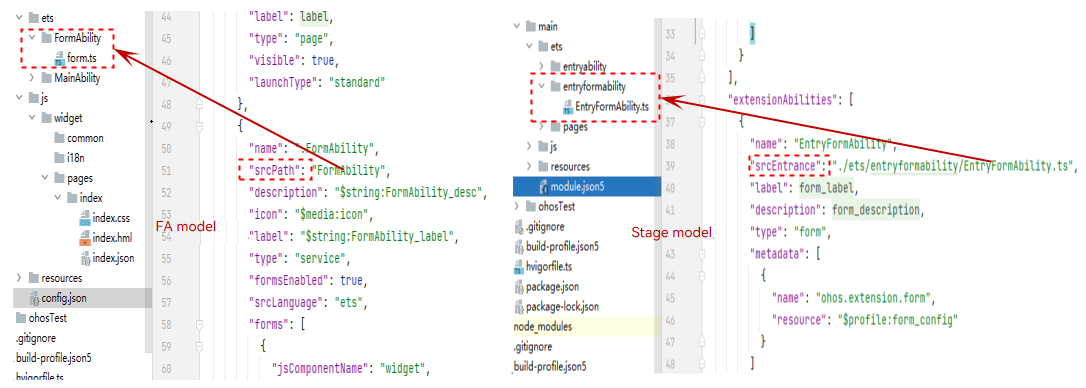Expand the ohosTest folder in Stage project
Screen dimensions: 1086x388
(x=517, y=206)
